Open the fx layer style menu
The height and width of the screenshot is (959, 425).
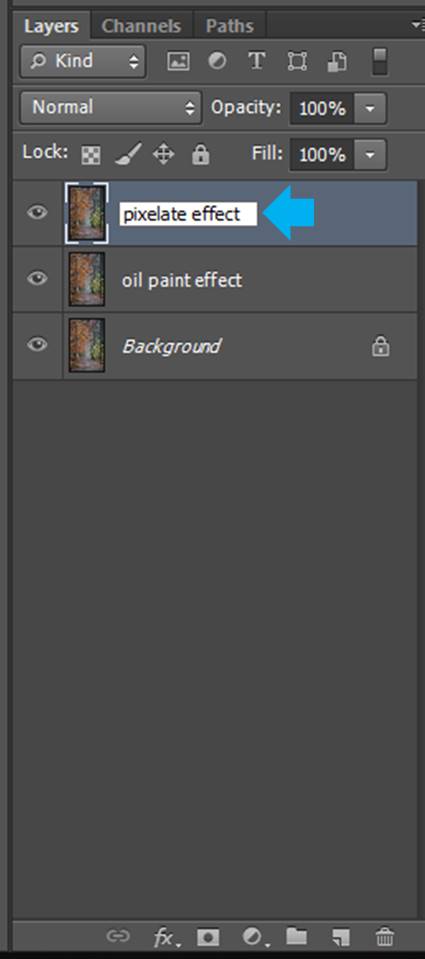click(x=166, y=937)
